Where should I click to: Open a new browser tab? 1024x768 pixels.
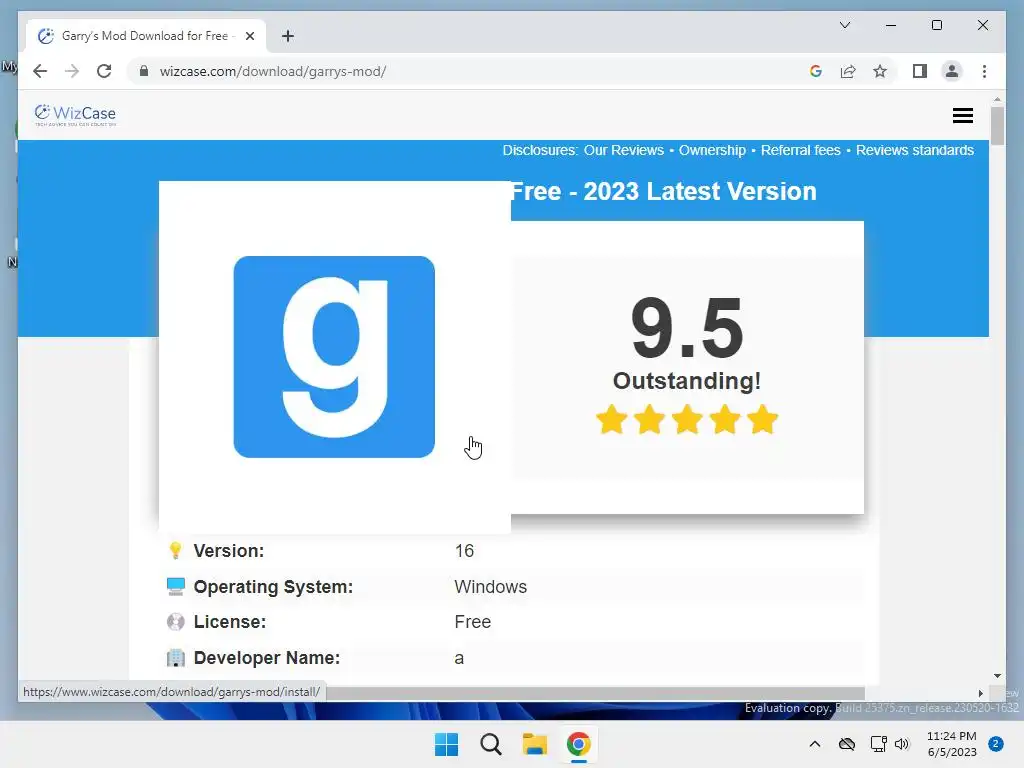click(288, 36)
